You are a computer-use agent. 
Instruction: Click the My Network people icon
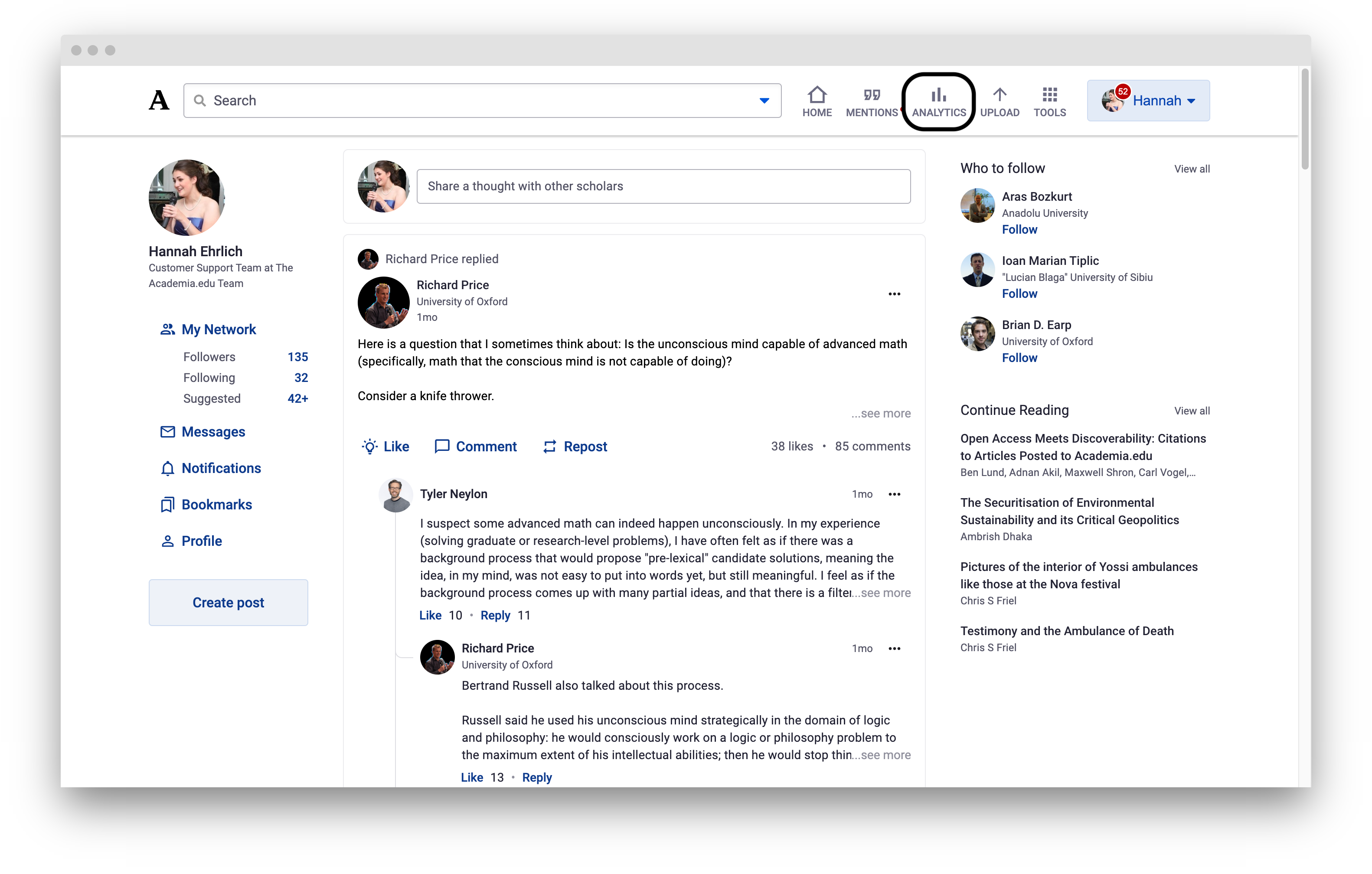click(167, 329)
